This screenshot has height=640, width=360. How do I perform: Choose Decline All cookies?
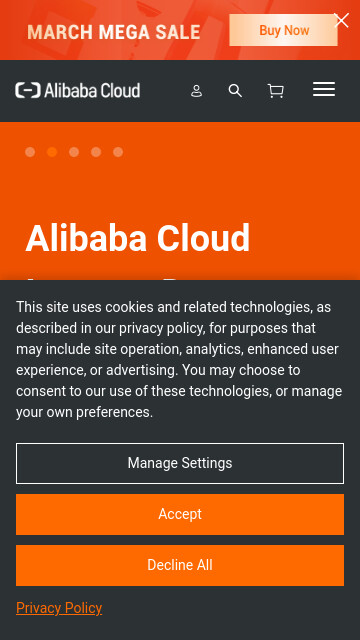[180, 565]
